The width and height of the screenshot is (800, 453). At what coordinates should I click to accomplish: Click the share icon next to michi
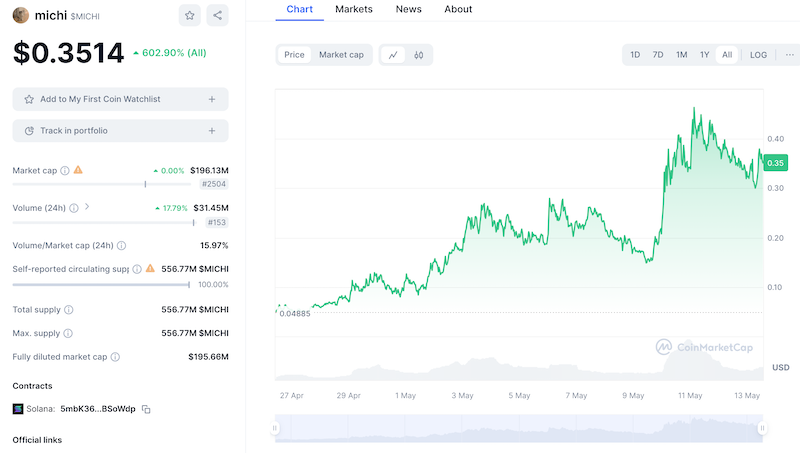[x=217, y=15]
